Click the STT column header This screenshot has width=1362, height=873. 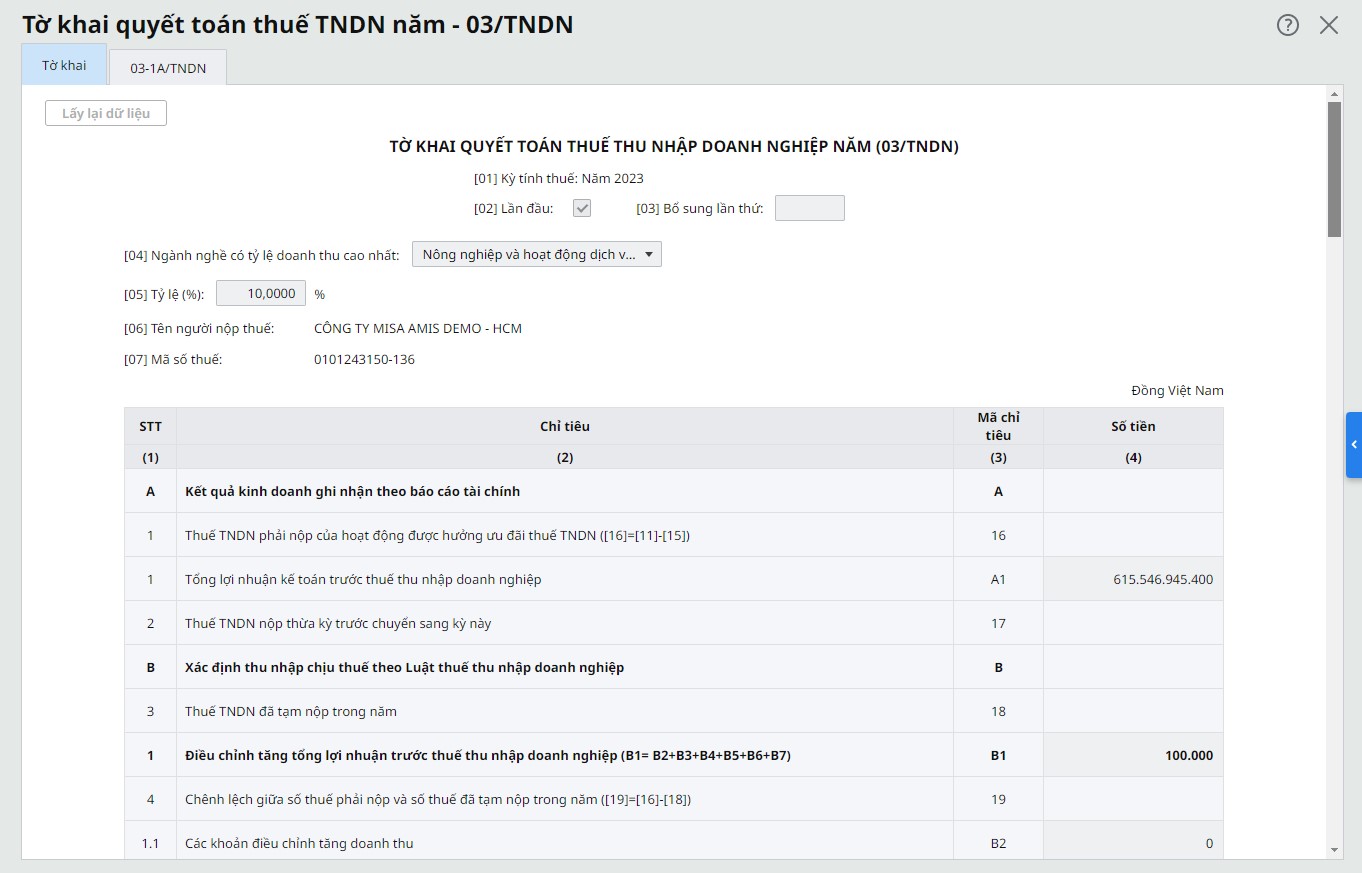pyautogui.click(x=150, y=426)
